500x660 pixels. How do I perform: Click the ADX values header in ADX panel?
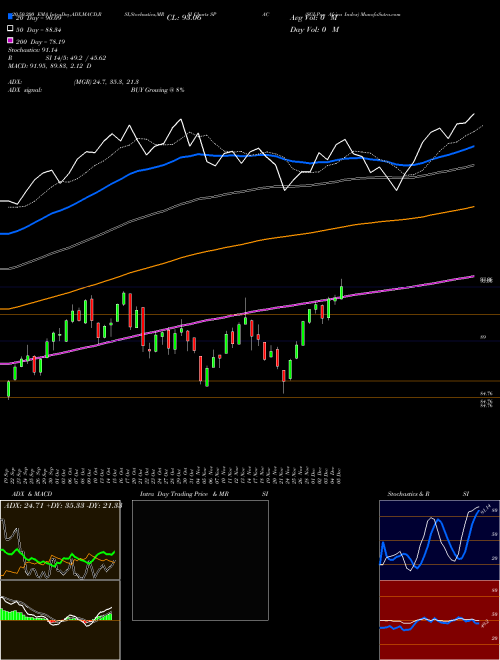[63, 505]
